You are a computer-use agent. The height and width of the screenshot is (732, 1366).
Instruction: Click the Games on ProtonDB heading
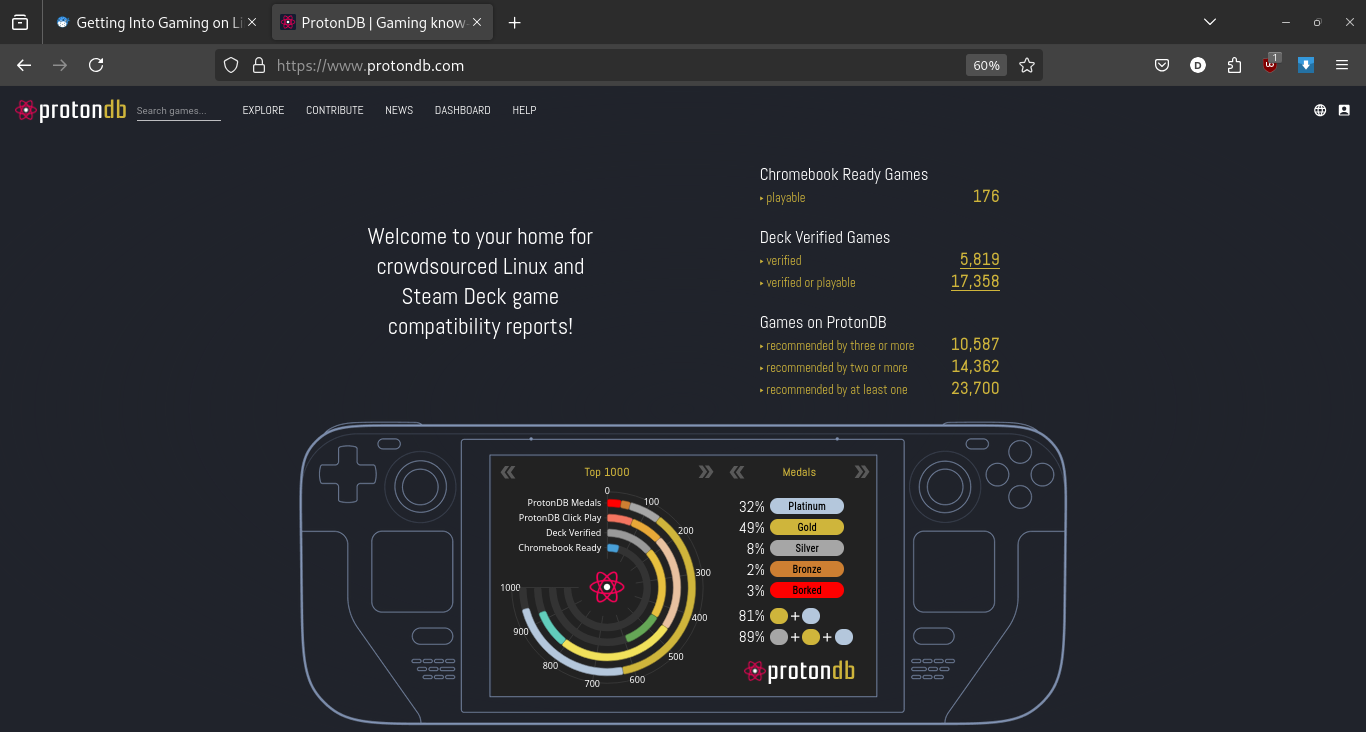pyautogui.click(x=823, y=322)
